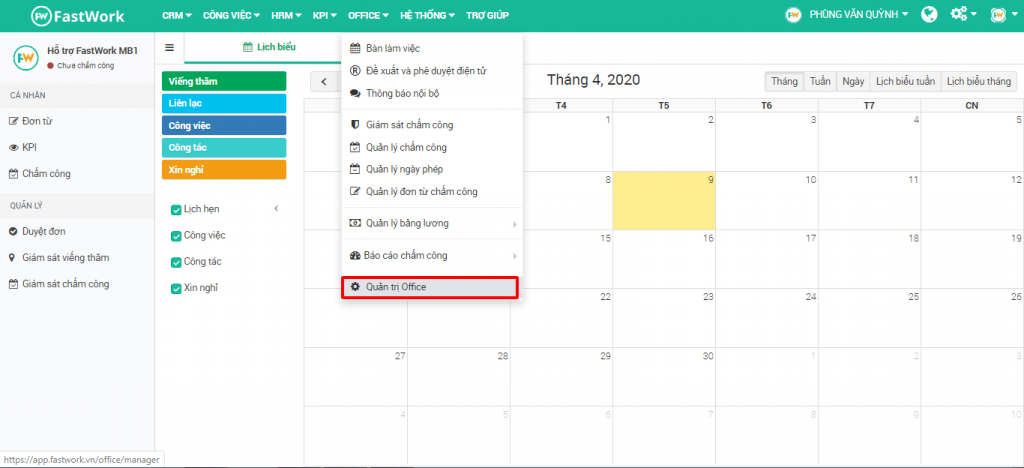Click the Quản trị Office gear icon

[x=355, y=287]
